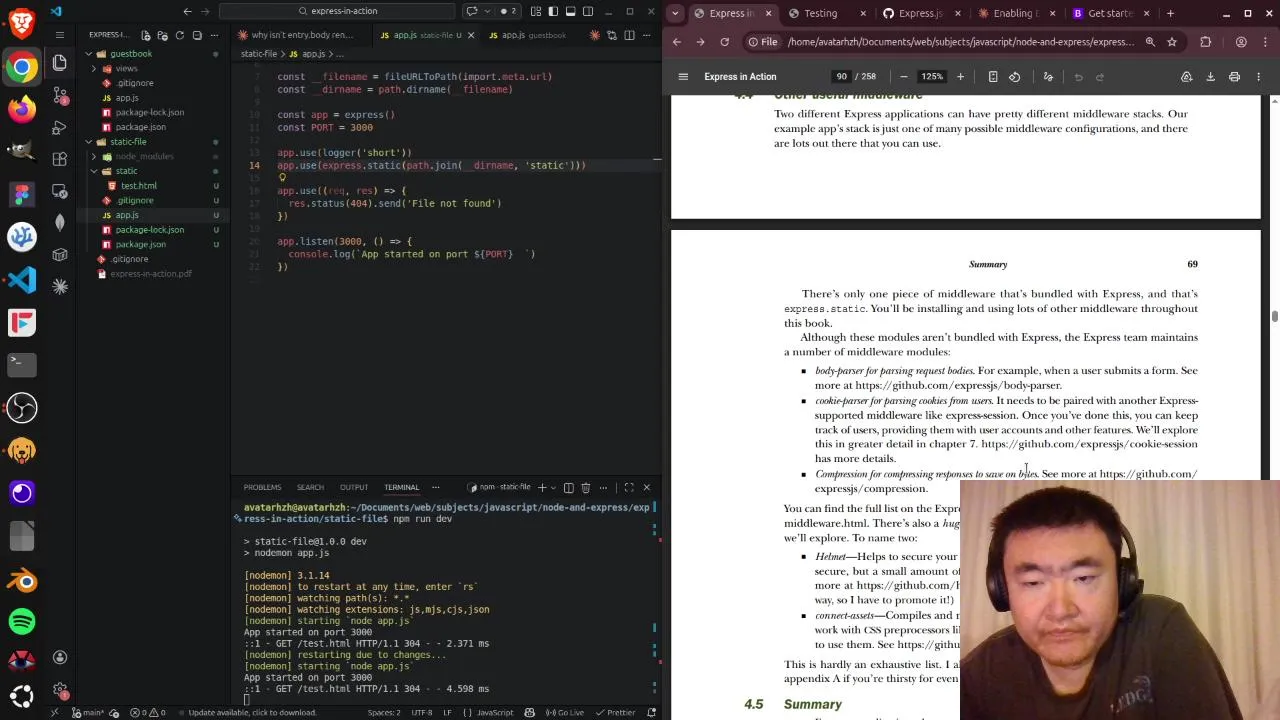The height and width of the screenshot is (720, 1280).
Task: Click the PDF page number field
Action: click(841, 77)
